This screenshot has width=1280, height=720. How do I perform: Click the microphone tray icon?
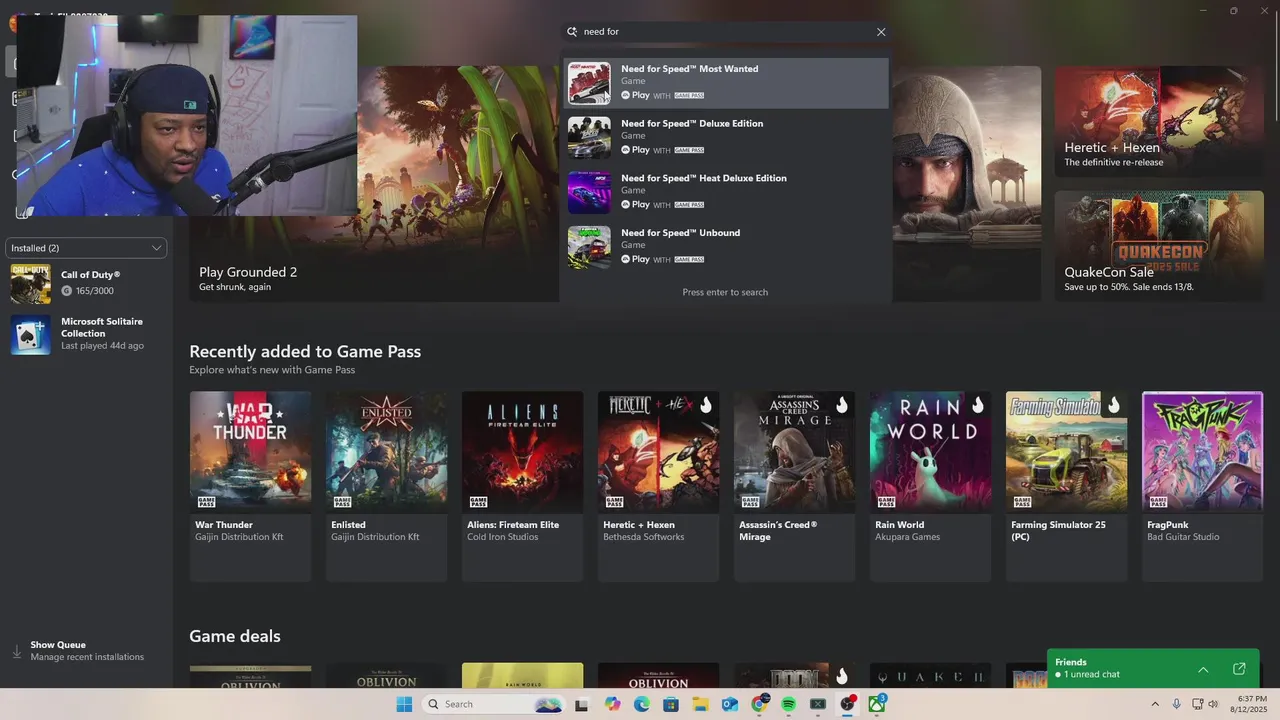click(x=1176, y=704)
